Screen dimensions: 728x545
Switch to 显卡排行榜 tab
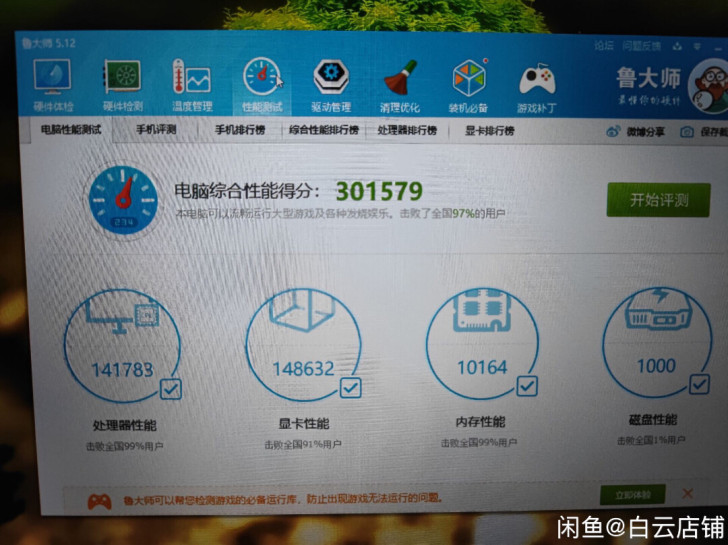489,131
